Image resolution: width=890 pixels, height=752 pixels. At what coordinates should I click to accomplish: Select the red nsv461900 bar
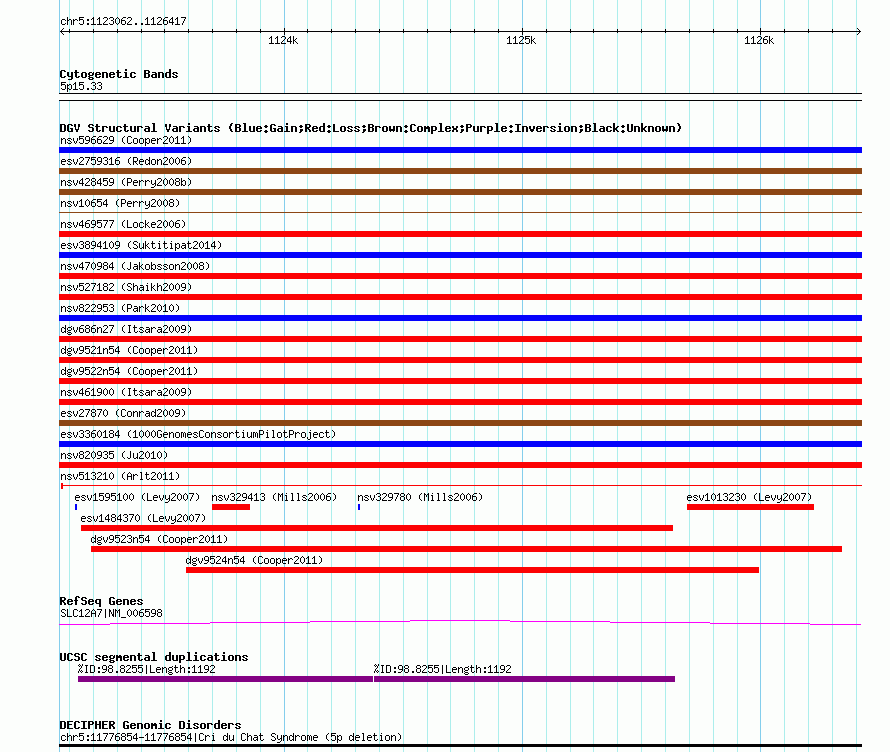click(x=460, y=402)
